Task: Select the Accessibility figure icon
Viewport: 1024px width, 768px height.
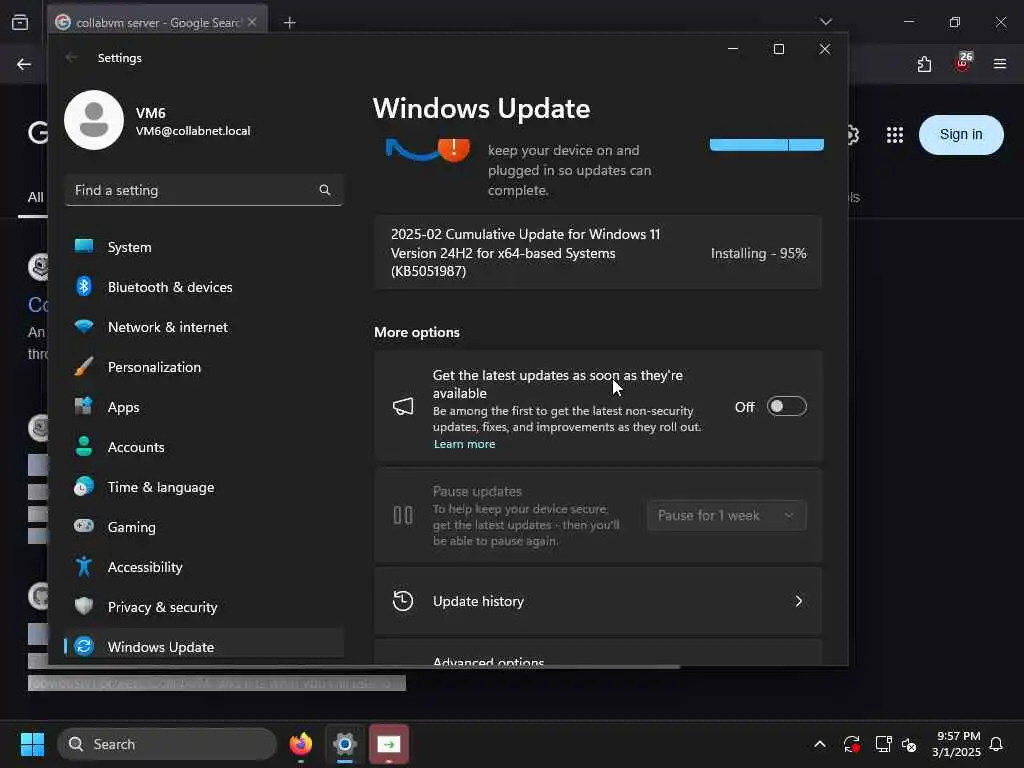Action: point(84,566)
